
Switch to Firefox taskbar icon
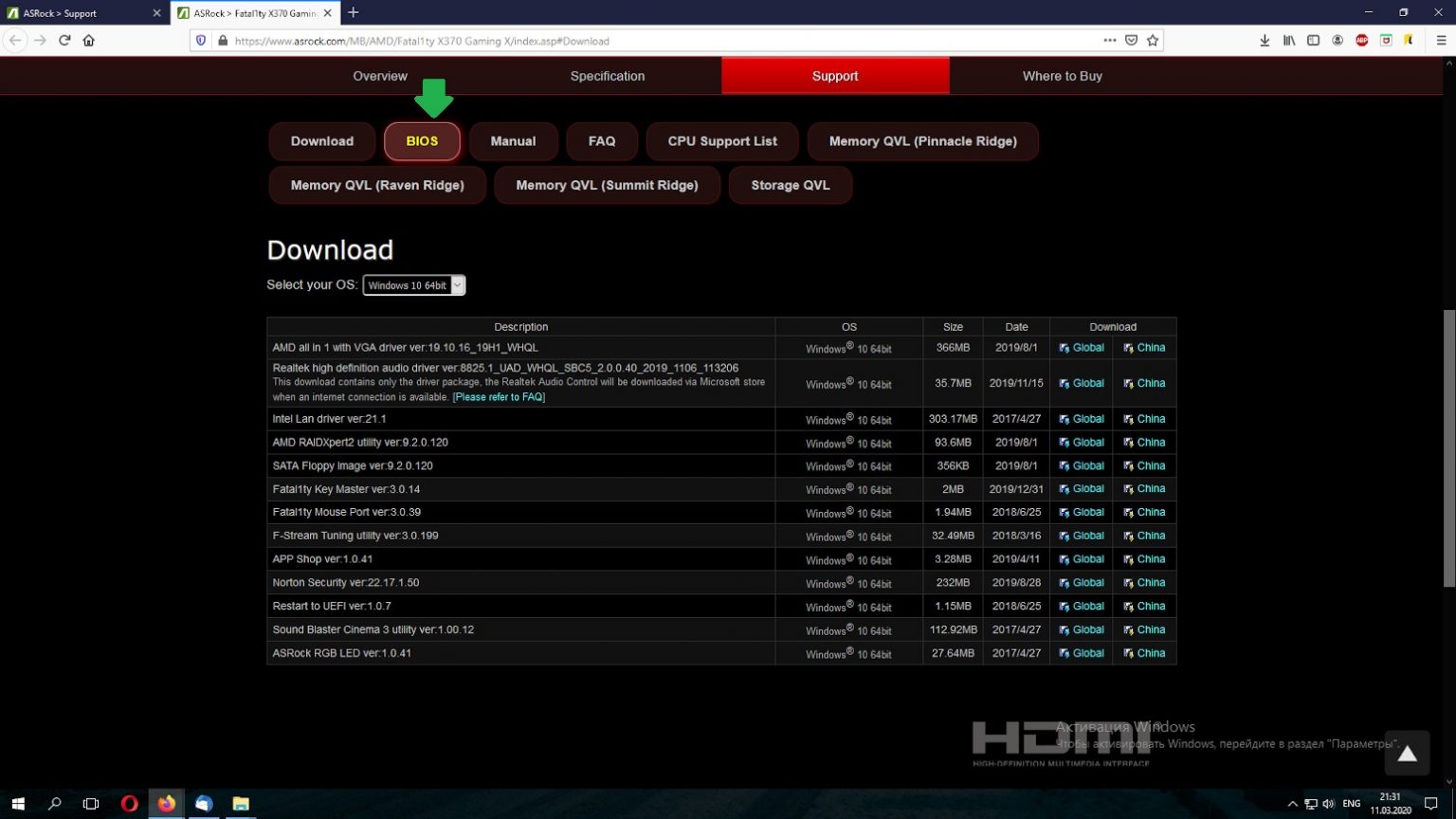pyautogui.click(x=167, y=804)
